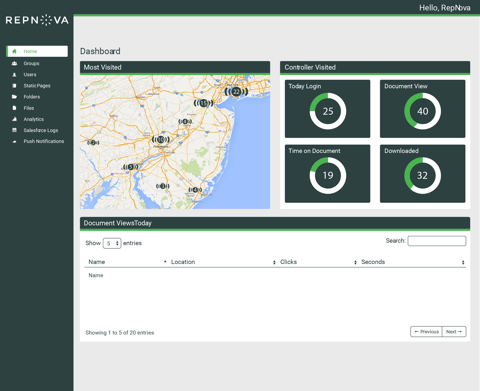Click the Users person icon
Screen dimensions: 480x391
pyautogui.click(x=14, y=75)
